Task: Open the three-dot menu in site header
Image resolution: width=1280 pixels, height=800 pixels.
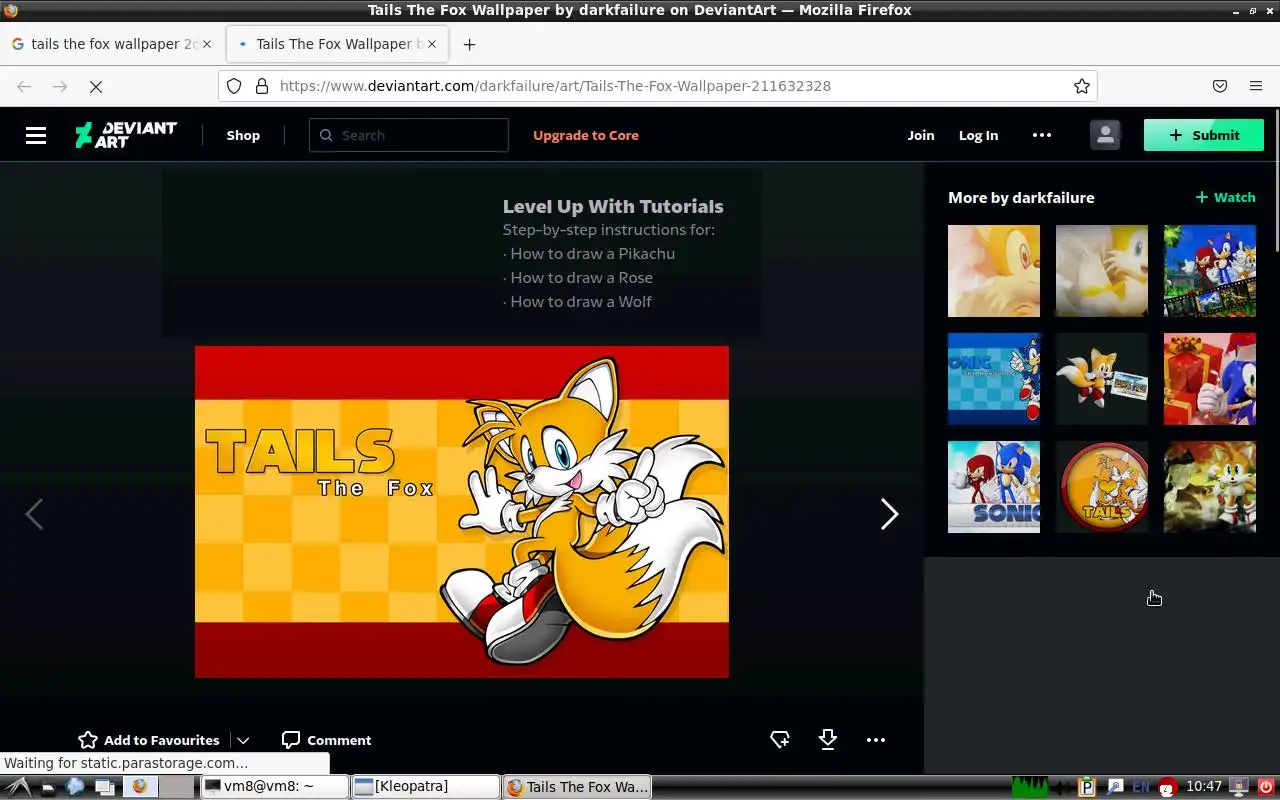Action: tap(1042, 135)
